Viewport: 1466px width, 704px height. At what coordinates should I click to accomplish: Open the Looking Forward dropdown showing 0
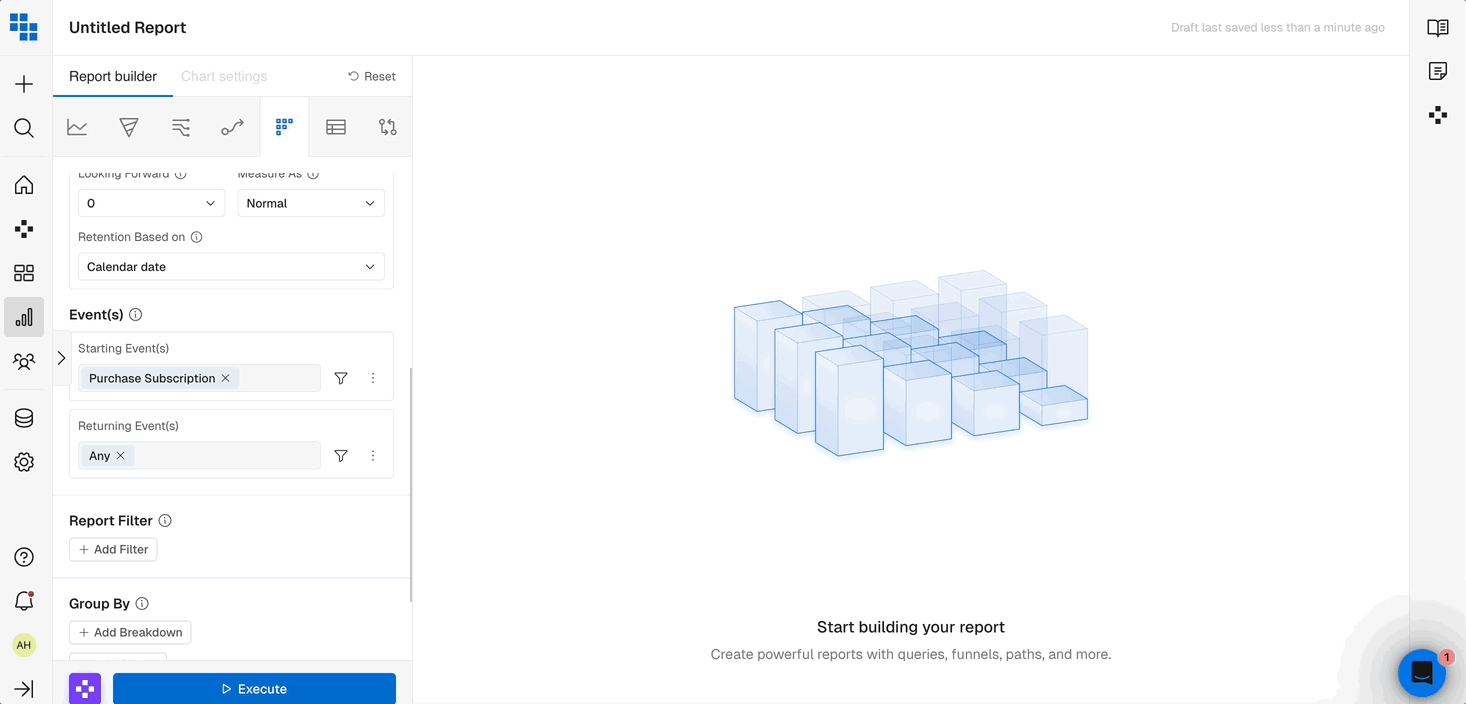point(152,203)
